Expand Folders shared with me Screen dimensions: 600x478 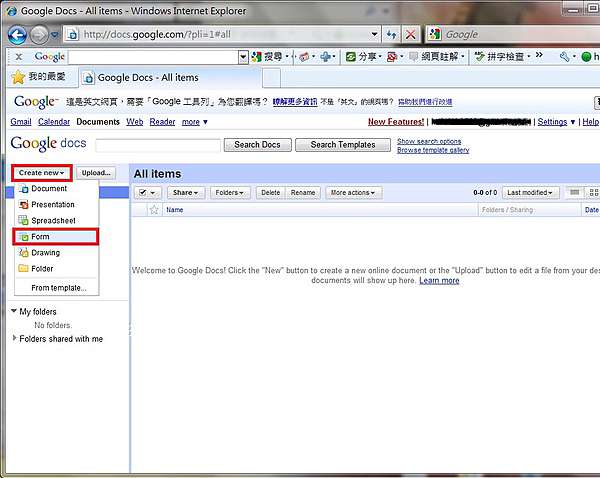pyautogui.click(x=14, y=338)
